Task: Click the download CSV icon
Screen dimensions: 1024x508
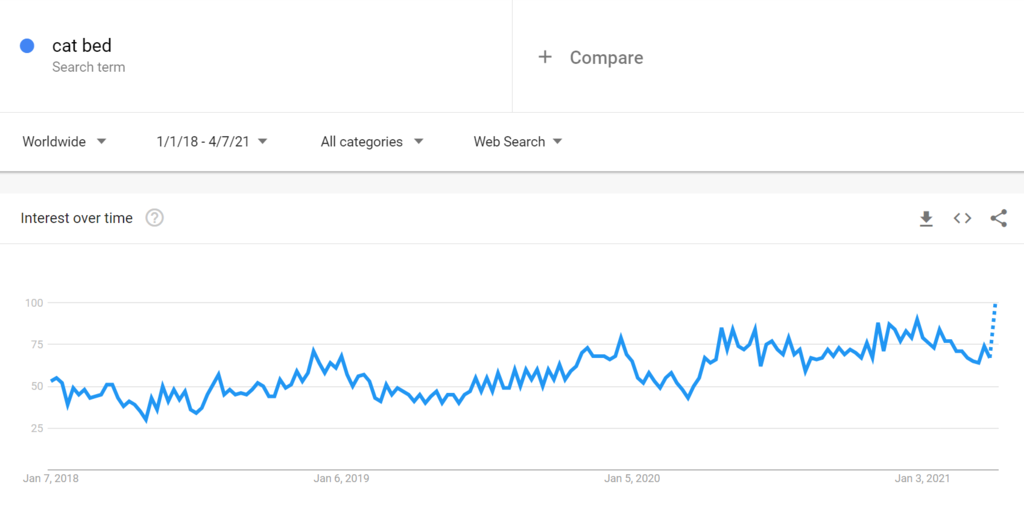Action: click(926, 218)
